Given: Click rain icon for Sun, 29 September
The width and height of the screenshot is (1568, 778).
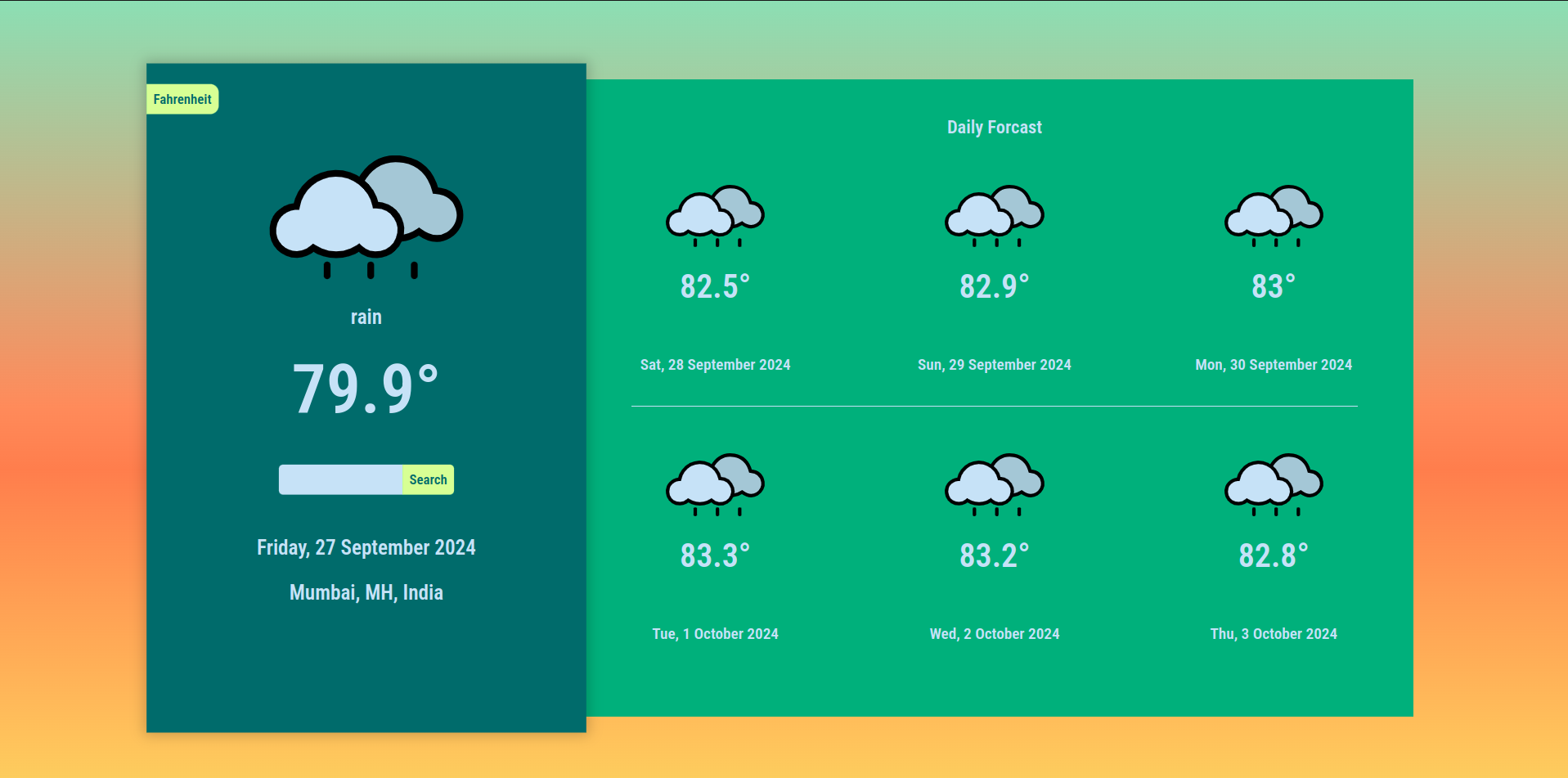Looking at the screenshot, I should tap(994, 216).
